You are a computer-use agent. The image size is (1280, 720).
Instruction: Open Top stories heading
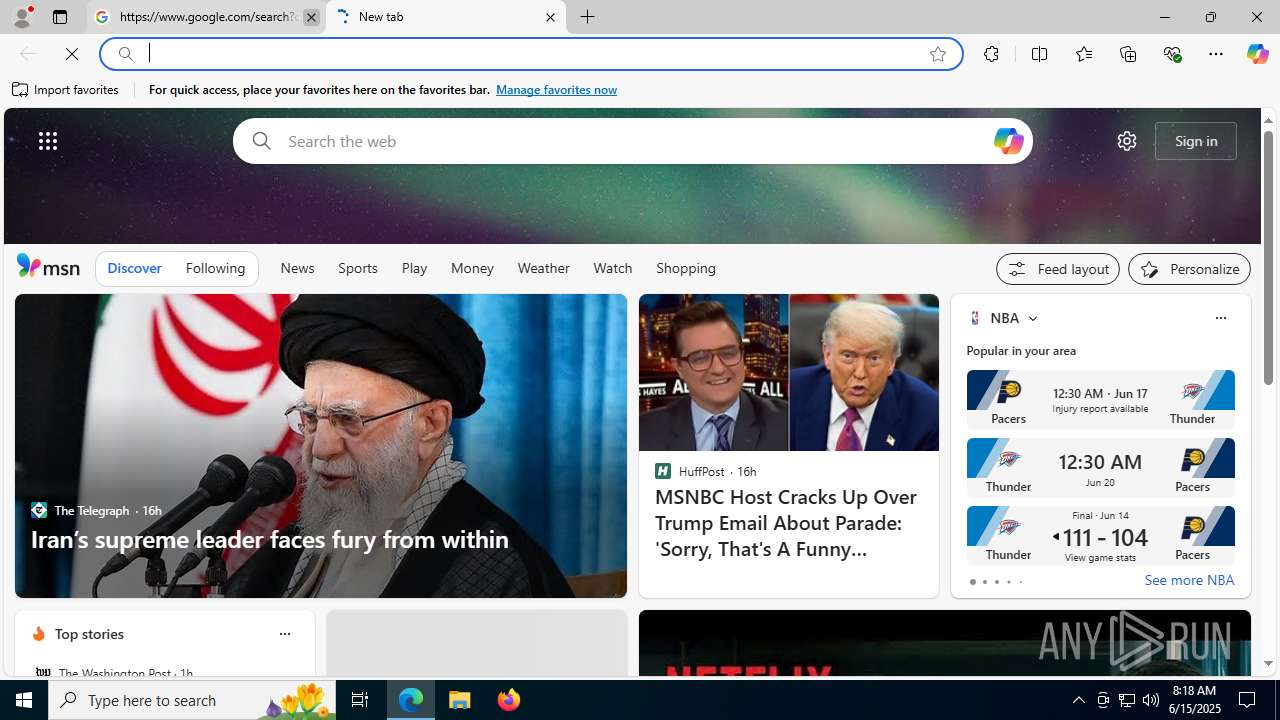click(89, 634)
